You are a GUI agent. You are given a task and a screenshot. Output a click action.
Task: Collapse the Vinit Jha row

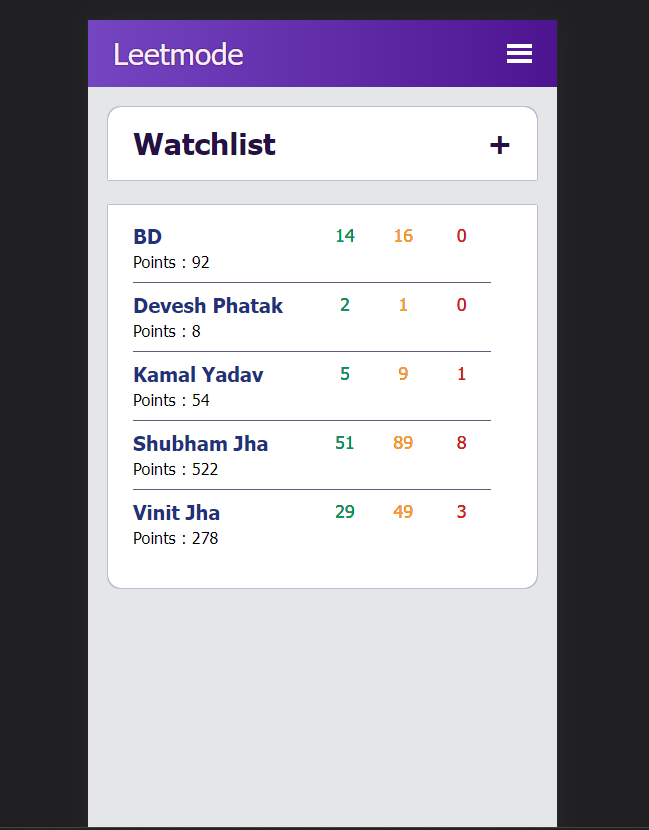176,512
